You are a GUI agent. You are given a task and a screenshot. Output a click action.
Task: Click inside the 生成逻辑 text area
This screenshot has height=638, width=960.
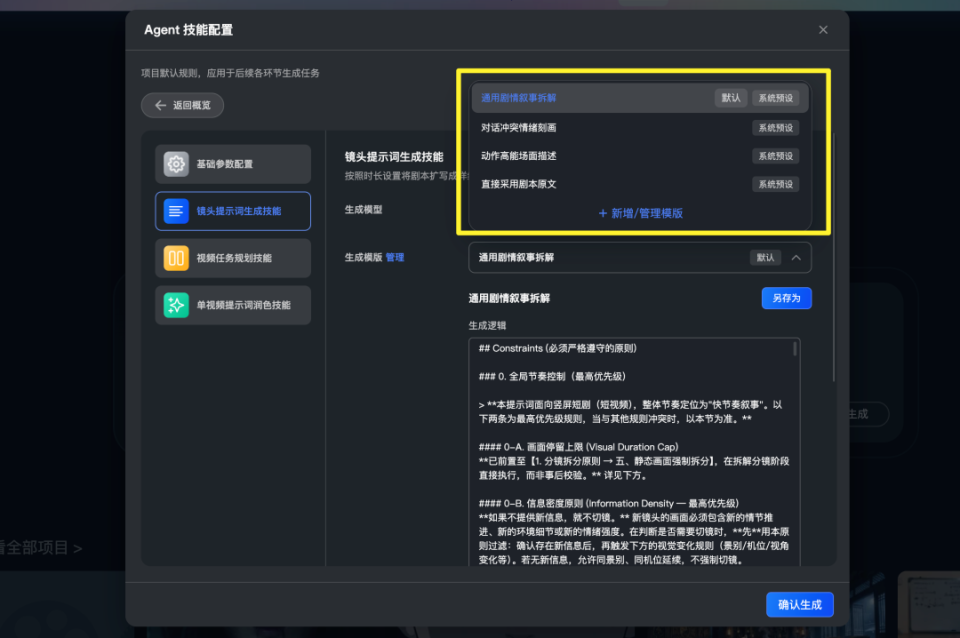click(634, 452)
